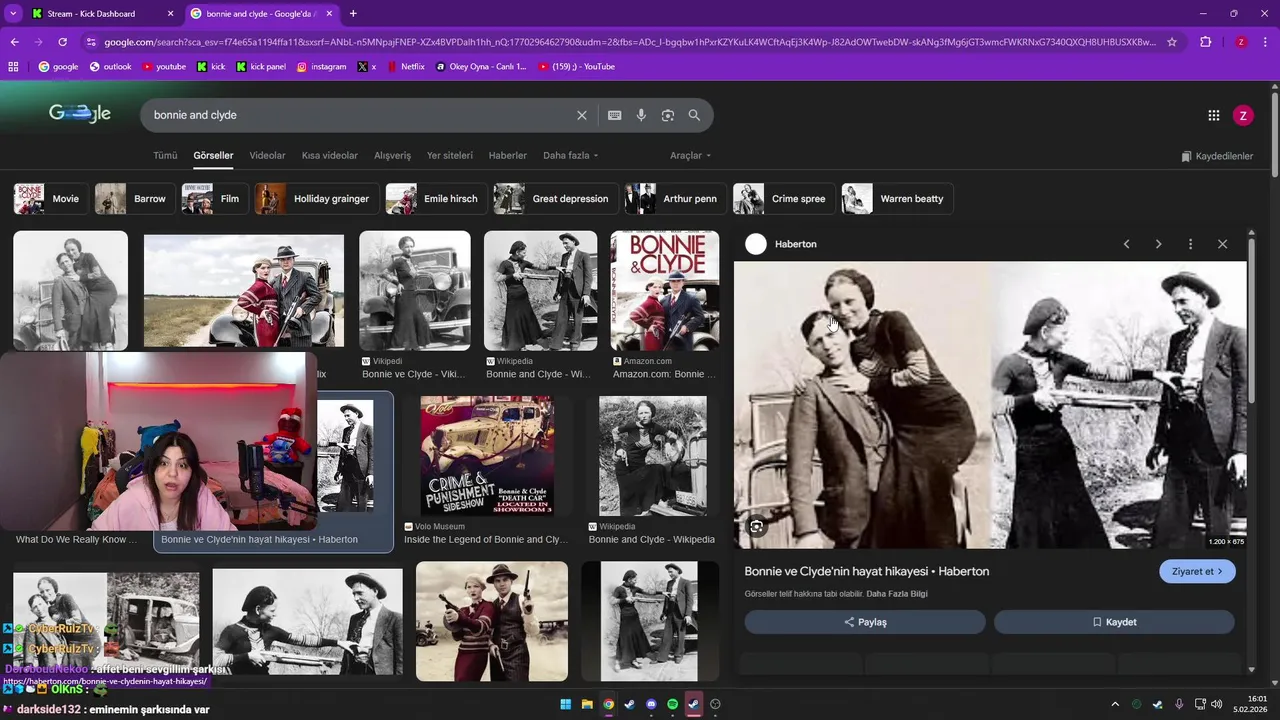Search by image with the Lens icon
This screenshot has height=720, width=1280.
(x=668, y=115)
